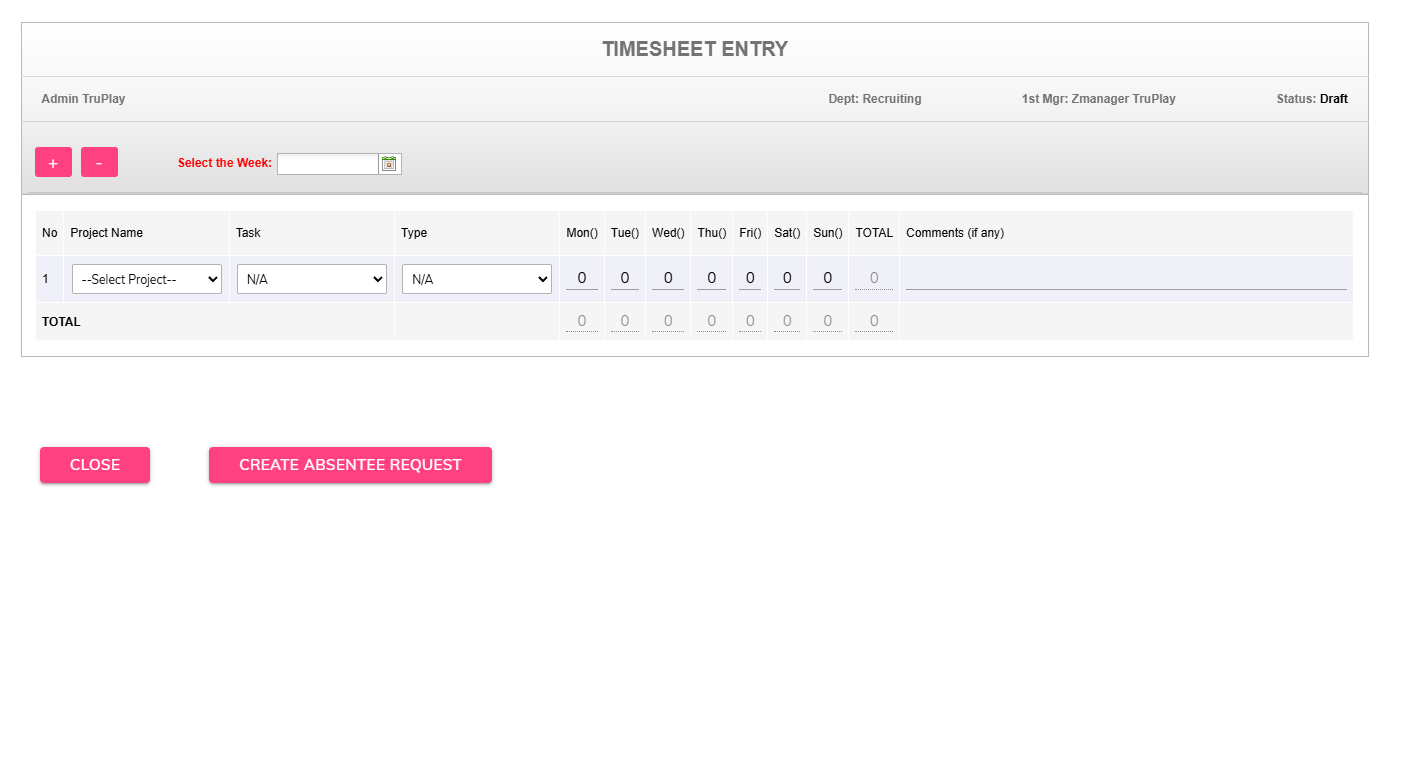Click the Monday hours cell
Viewport: 1403px width, 768px height.
[582, 278]
